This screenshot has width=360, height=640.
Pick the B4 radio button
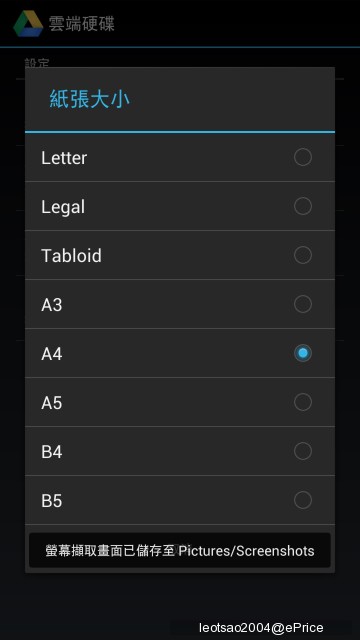point(303,451)
